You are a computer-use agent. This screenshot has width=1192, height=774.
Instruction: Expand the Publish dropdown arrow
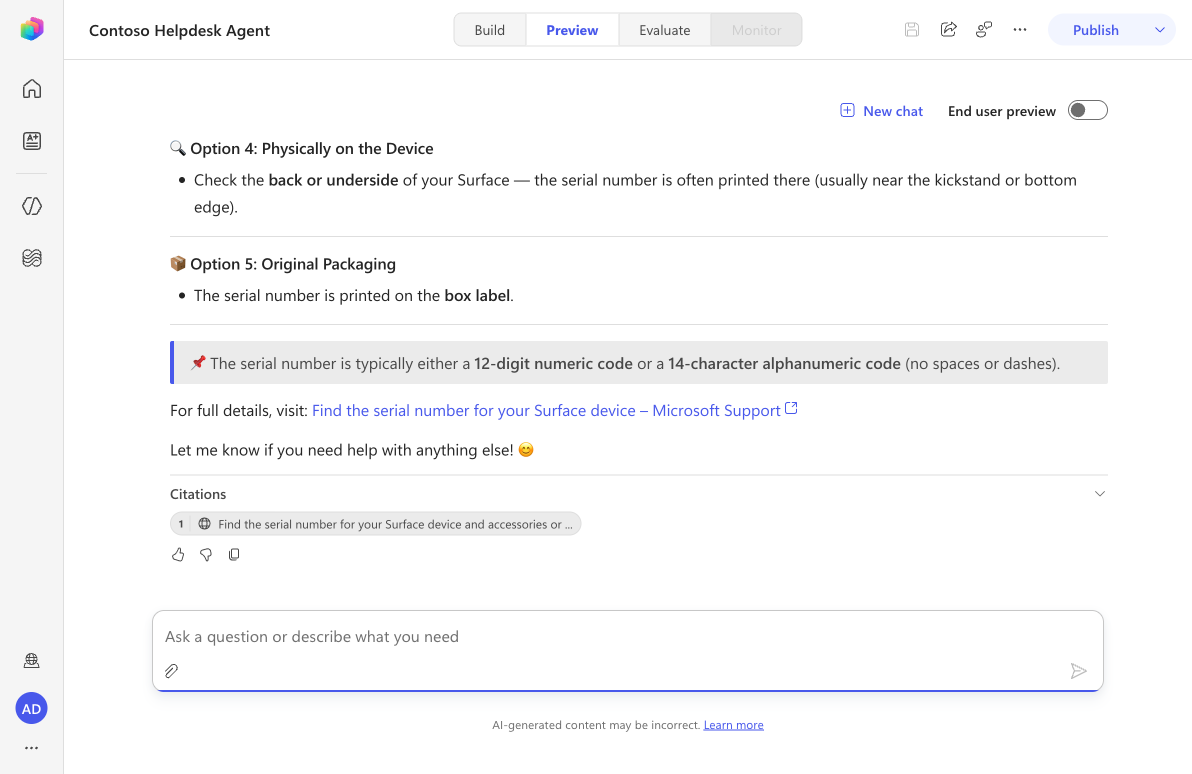[x=1159, y=30]
